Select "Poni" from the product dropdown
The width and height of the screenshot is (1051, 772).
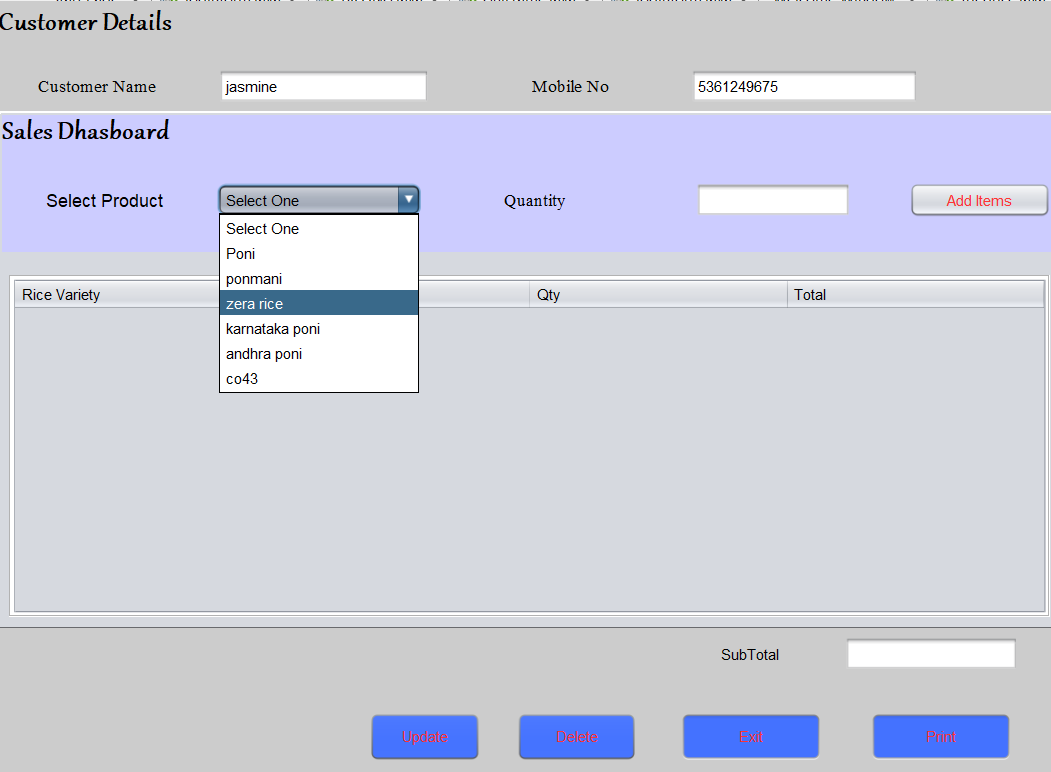click(x=240, y=253)
